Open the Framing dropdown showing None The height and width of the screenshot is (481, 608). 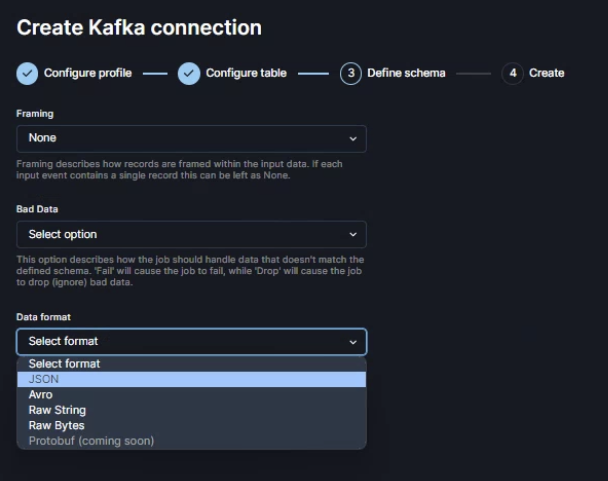pyautogui.click(x=191, y=138)
